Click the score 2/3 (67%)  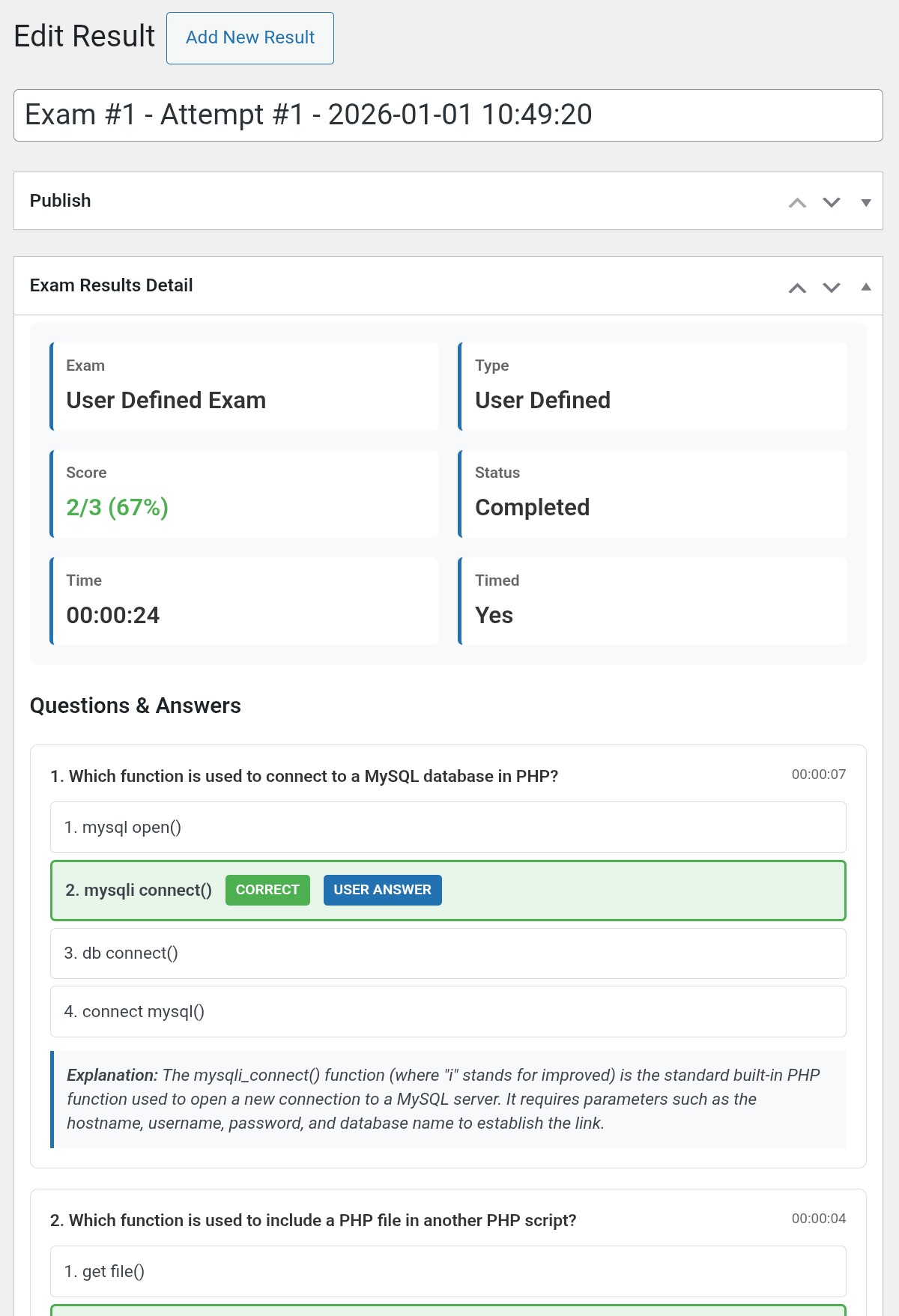pyautogui.click(x=117, y=508)
